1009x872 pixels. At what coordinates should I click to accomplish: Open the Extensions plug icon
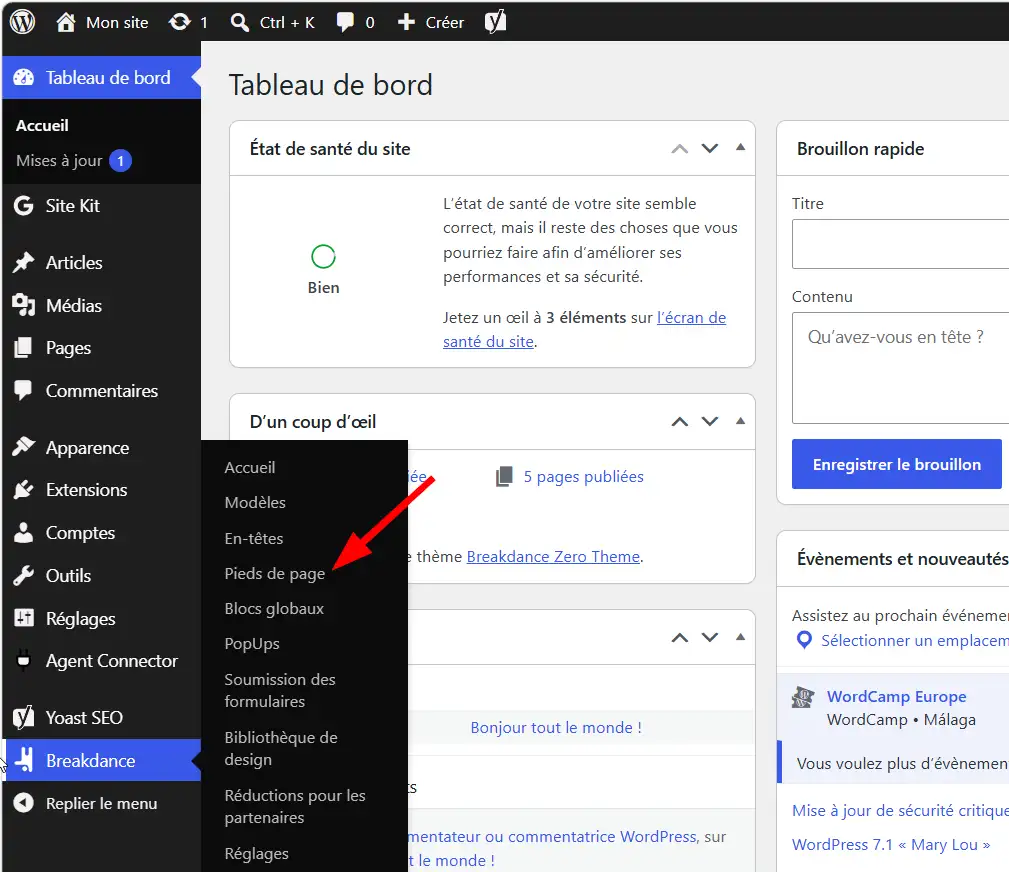tap(24, 490)
